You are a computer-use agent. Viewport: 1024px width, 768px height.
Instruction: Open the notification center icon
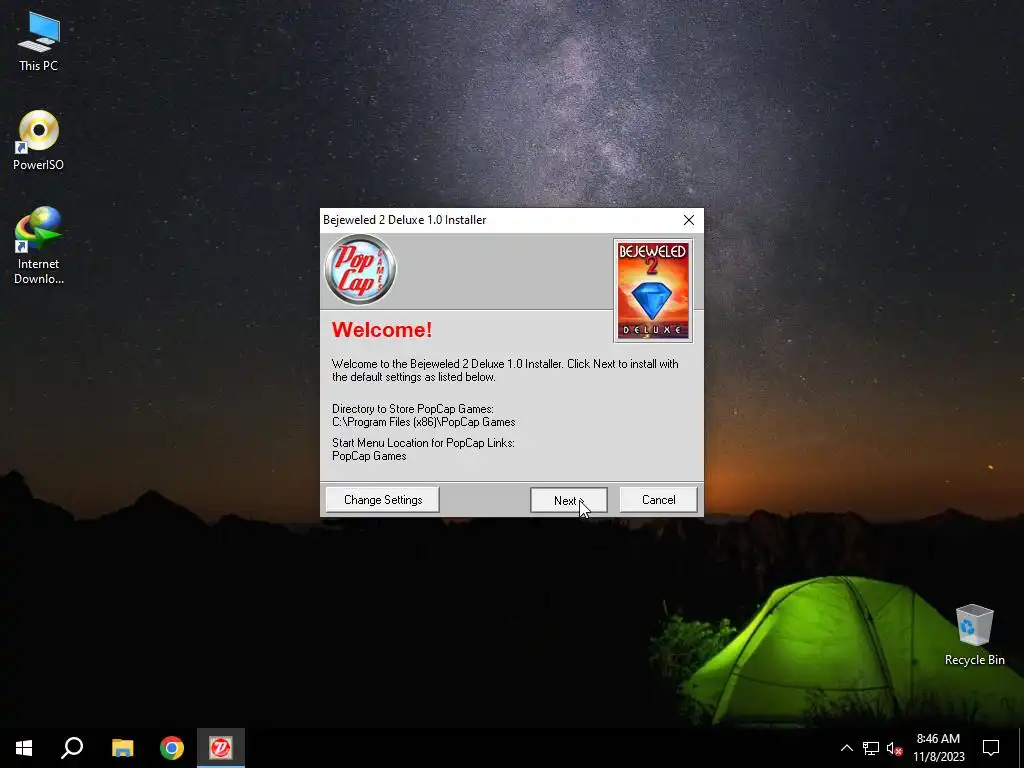click(x=991, y=748)
